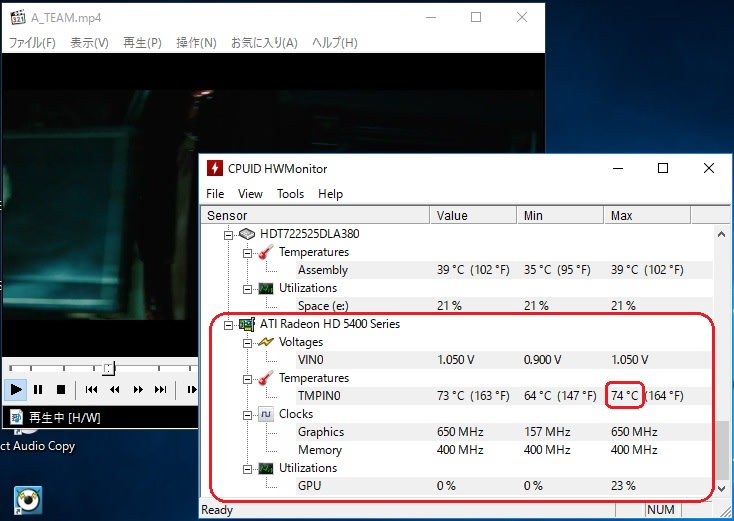Viewport: 734px width, 521px height.
Task: Click the Max column header
Action: [x=647, y=215]
